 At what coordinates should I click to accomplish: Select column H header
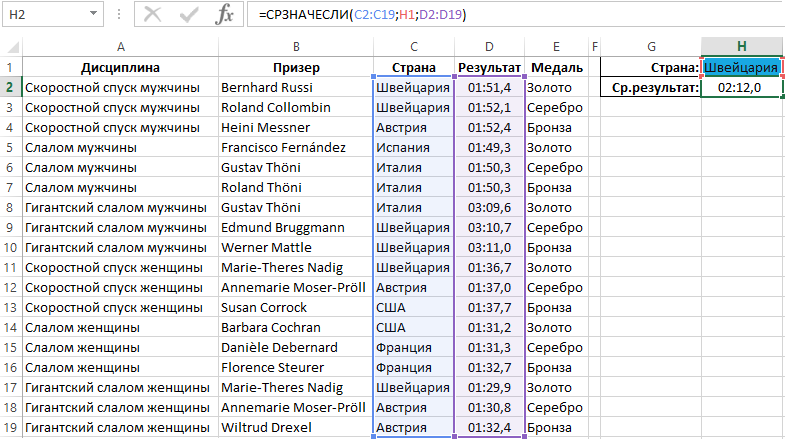(x=741, y=47)
